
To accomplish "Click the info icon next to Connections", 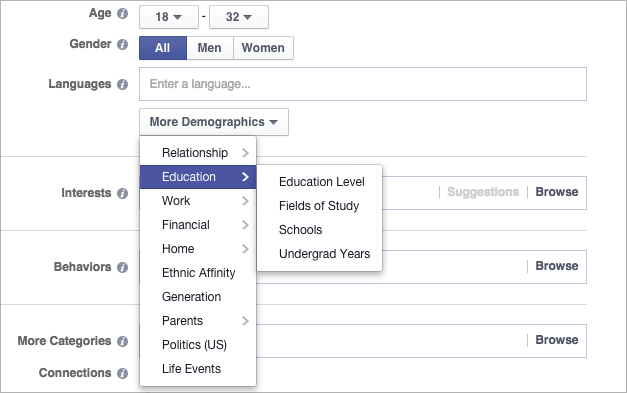I will point(122,373).
